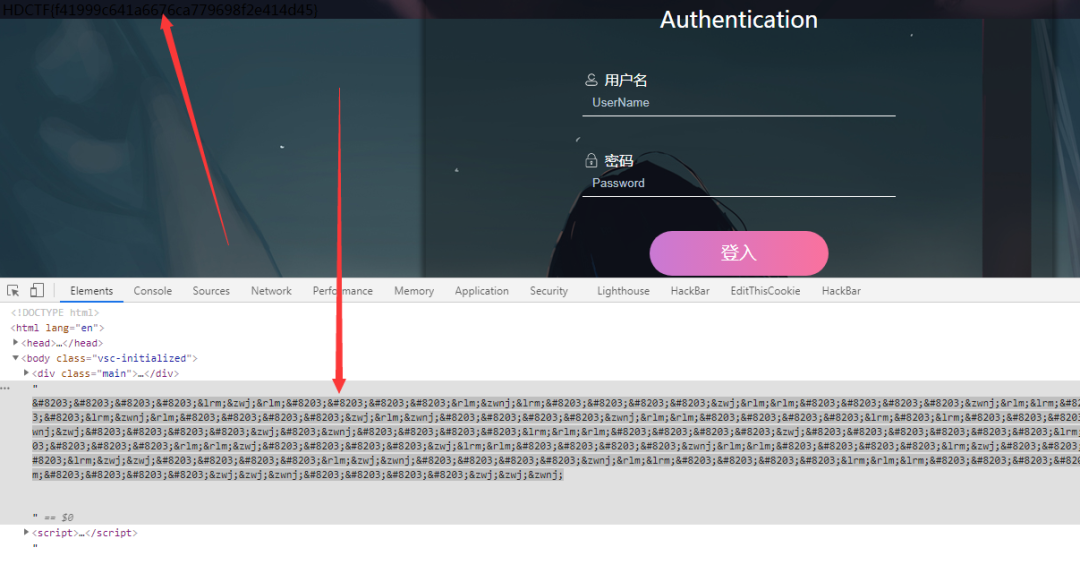
Task: Click the inspect element picker icon
Action: click(x=13, y=291)
